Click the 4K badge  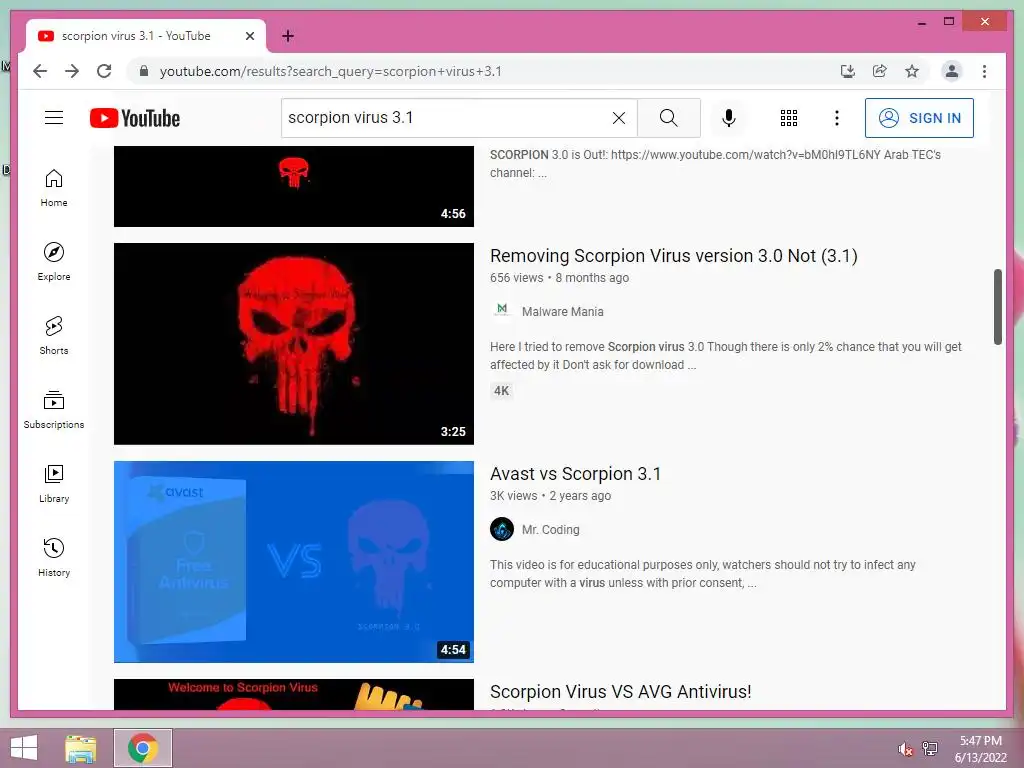(502, 391)
